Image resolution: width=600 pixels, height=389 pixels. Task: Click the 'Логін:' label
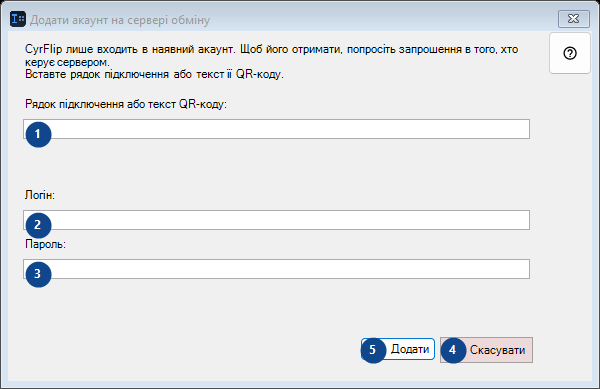pyautogui.click(x=40, y=195)
